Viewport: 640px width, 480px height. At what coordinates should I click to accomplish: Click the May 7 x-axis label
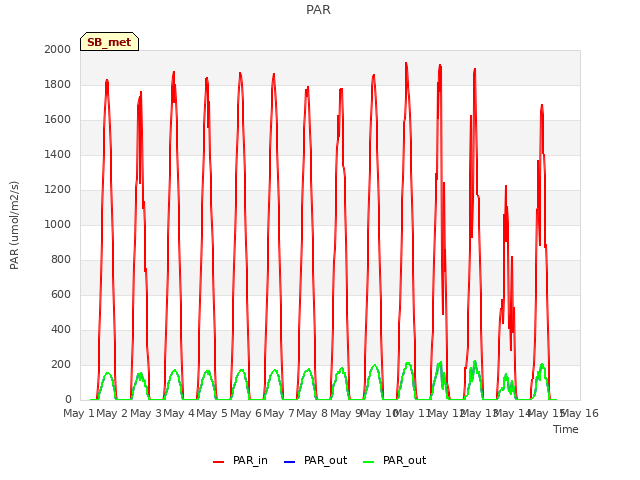click(x=279, y=413)
